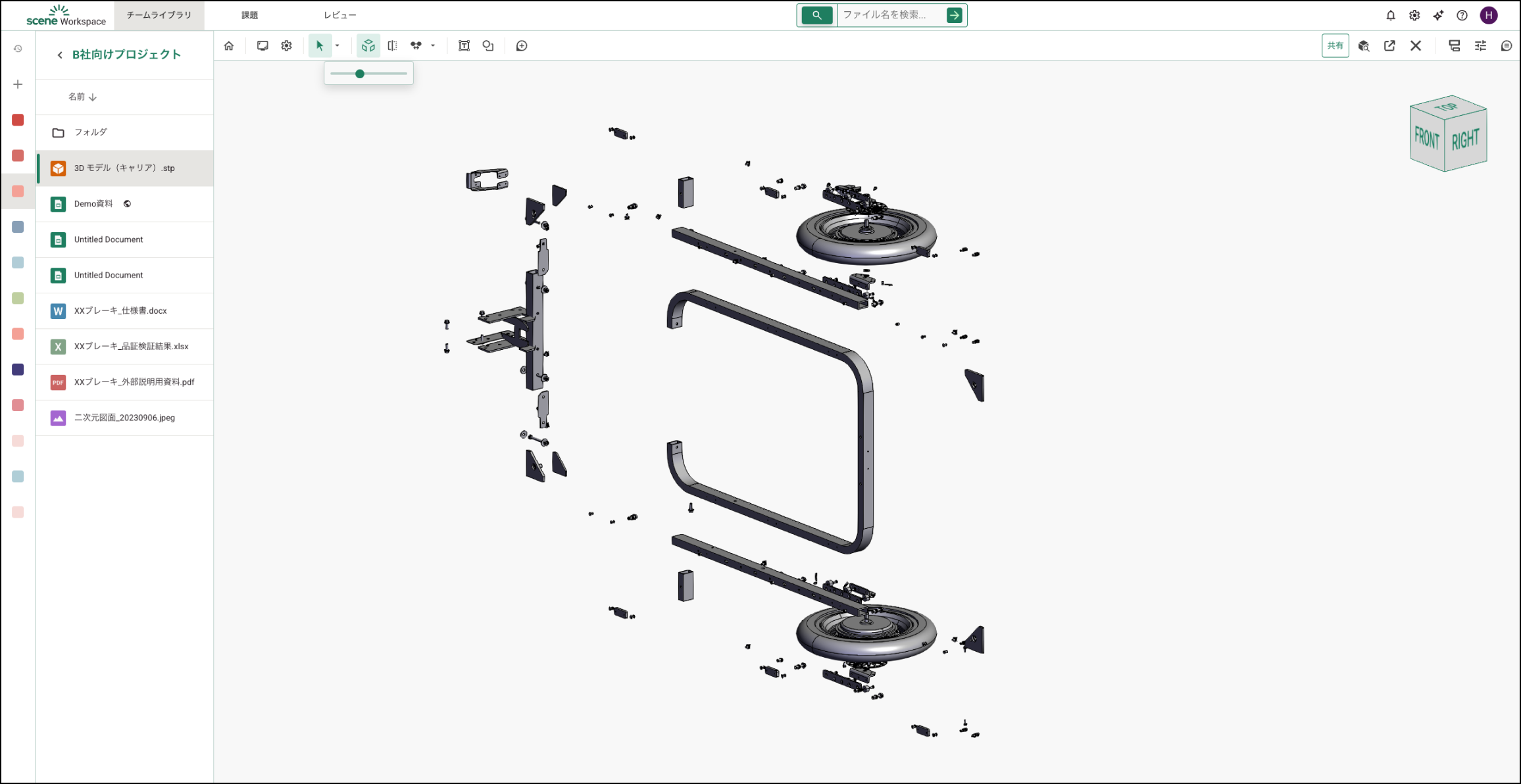This screenshot has height=784, width=1521.
Task: Expand the selection tool dropdown arrow
Action: click(337, 46)
